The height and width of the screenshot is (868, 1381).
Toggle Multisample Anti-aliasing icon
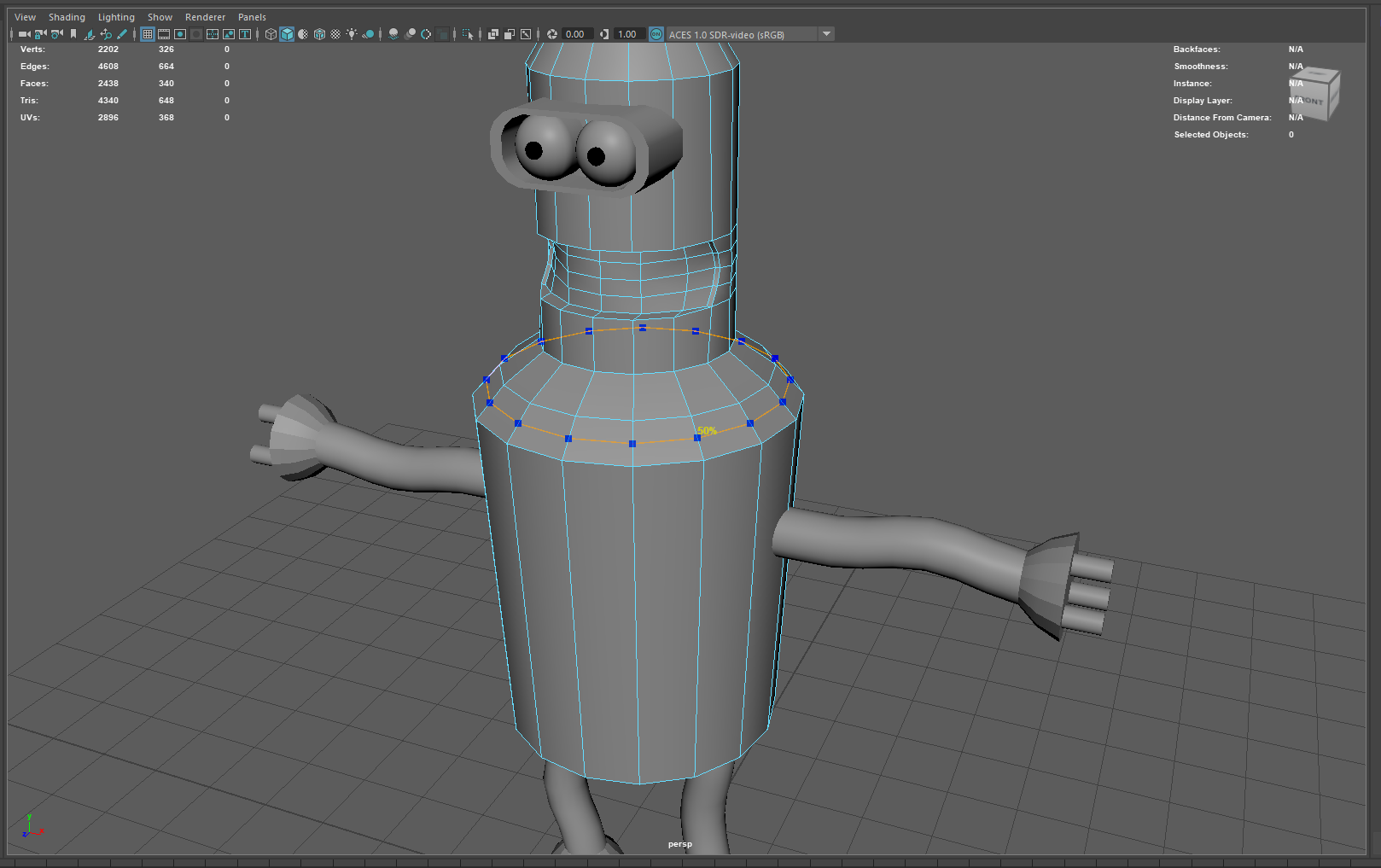coord(426,34)
